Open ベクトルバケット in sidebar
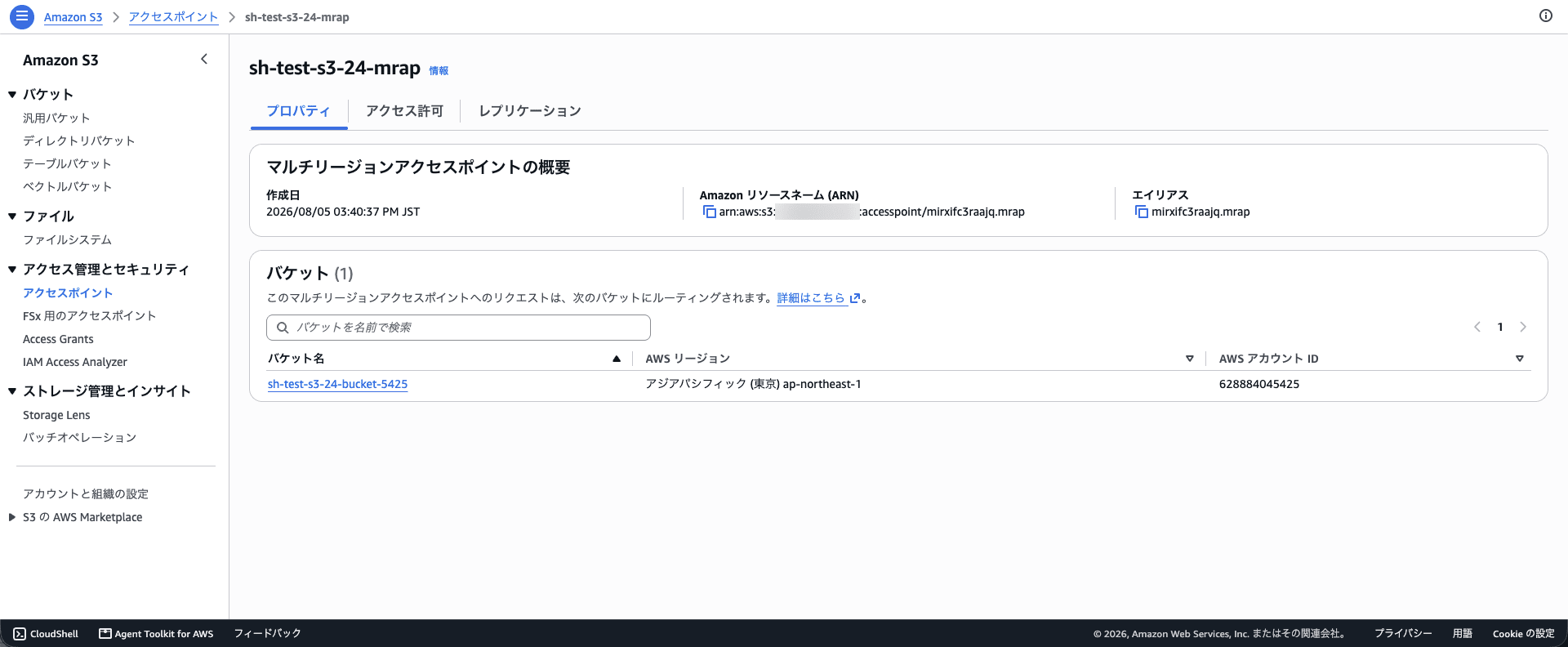Image resolution: width=1568 pixels, height=647 pixels. point(67,187)
